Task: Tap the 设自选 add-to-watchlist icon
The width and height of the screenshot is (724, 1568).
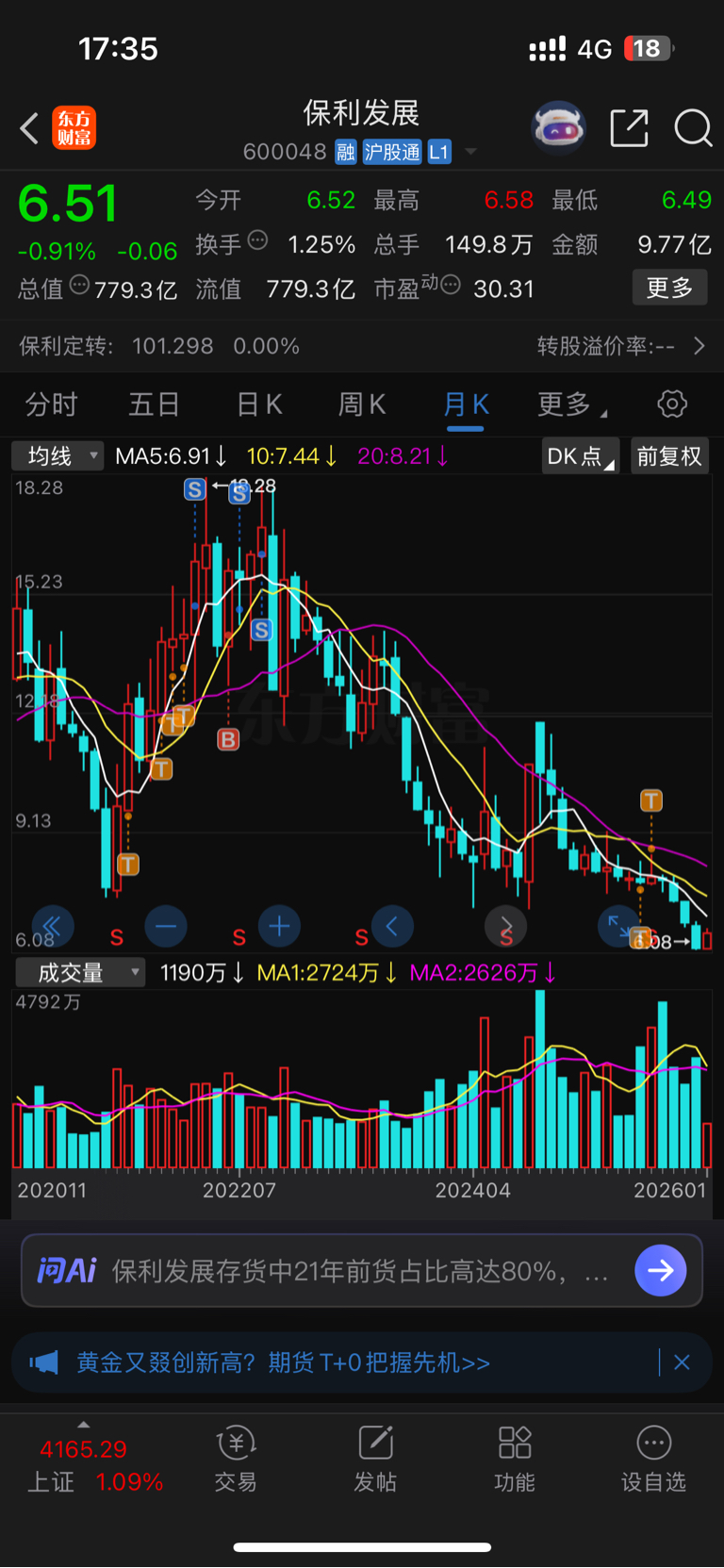Action: click(x=653, y=1460)
